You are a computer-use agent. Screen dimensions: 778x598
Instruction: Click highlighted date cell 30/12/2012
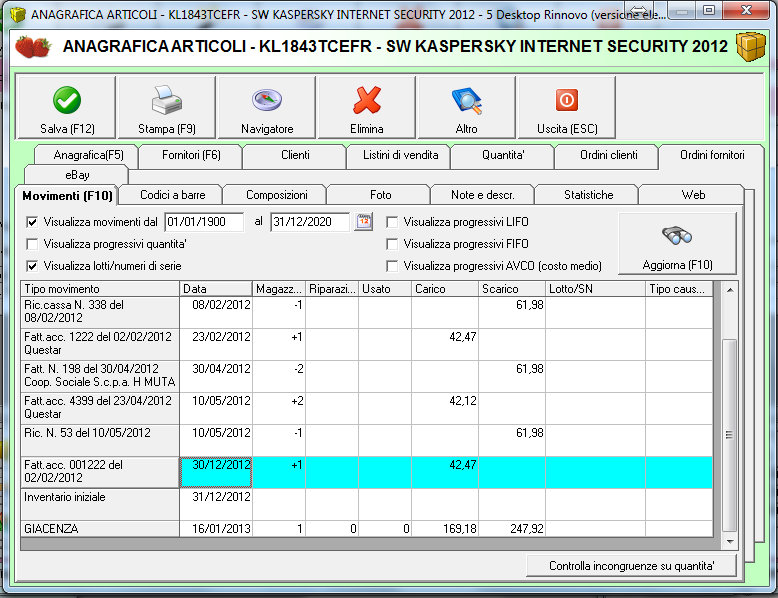pos(216,472)
